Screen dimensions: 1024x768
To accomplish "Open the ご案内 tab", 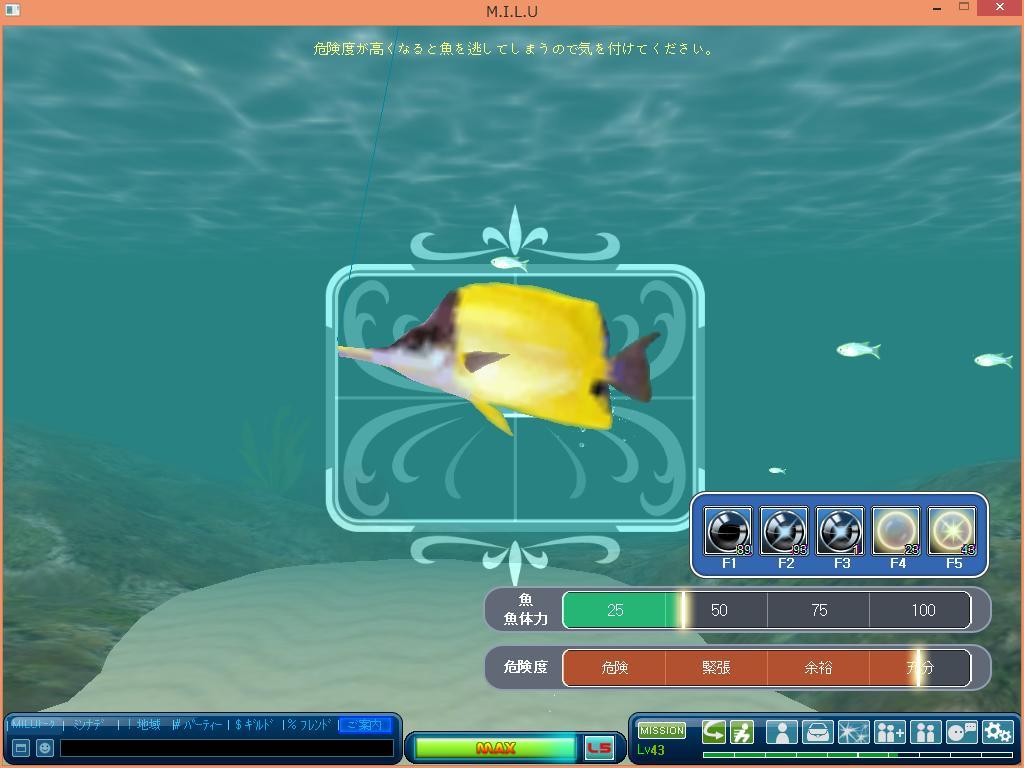I will tap(365, 725).
